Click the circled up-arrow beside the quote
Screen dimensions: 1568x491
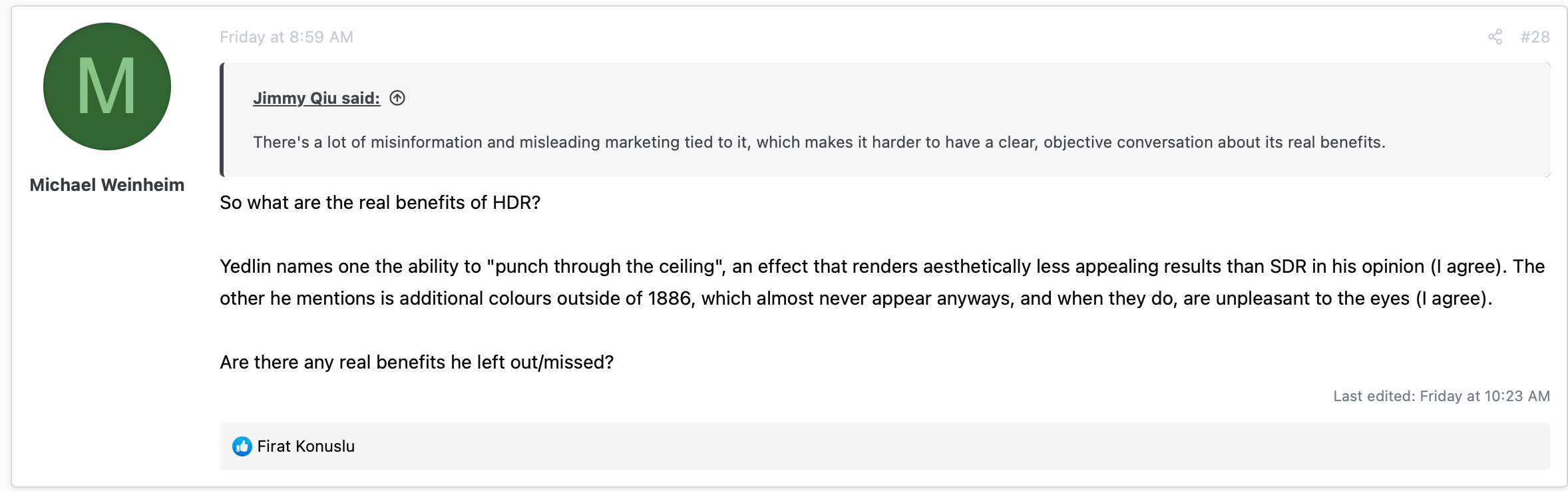397,98
